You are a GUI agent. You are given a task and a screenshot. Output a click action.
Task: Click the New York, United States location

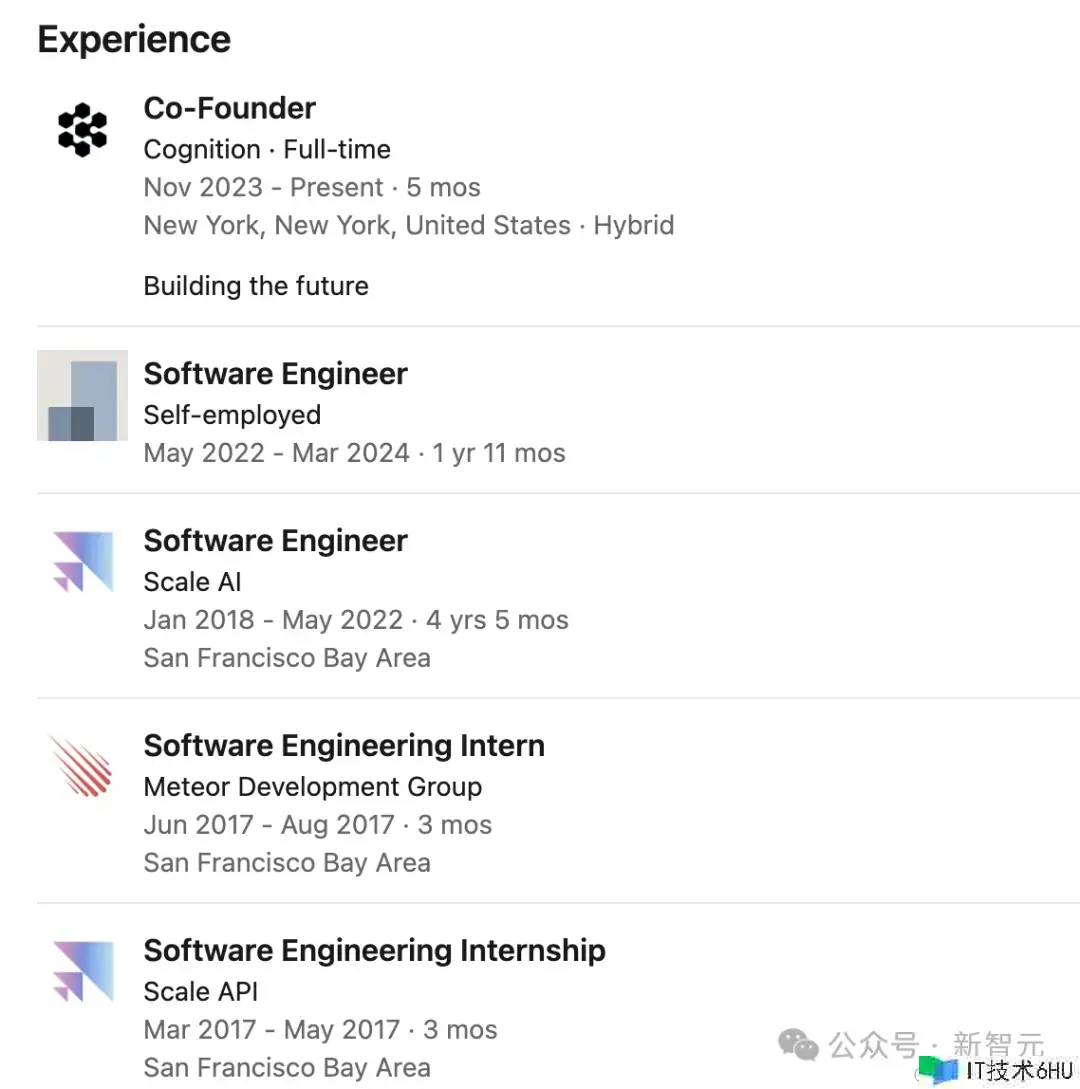[357, 225]
